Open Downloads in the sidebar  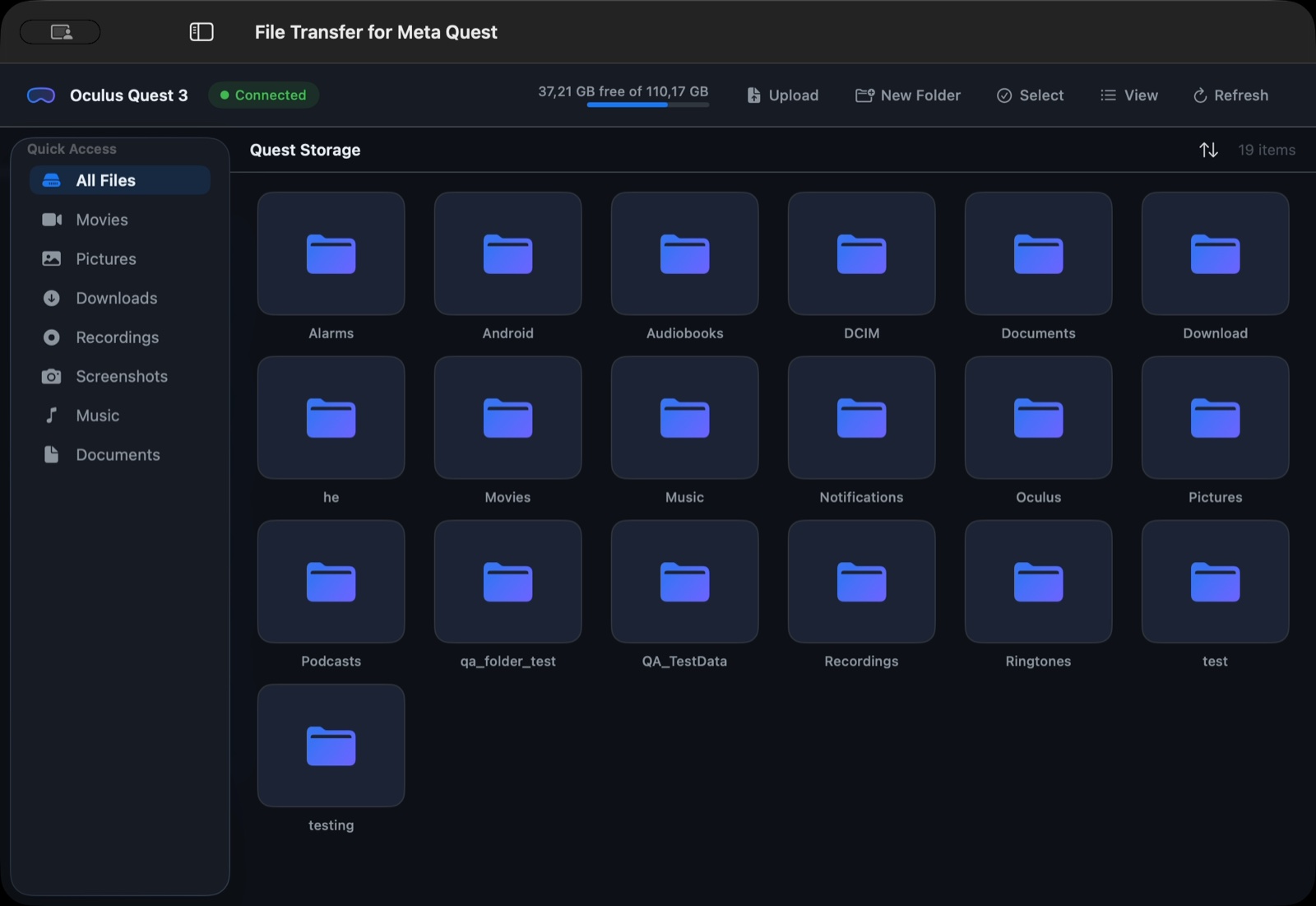click(120, 298)
